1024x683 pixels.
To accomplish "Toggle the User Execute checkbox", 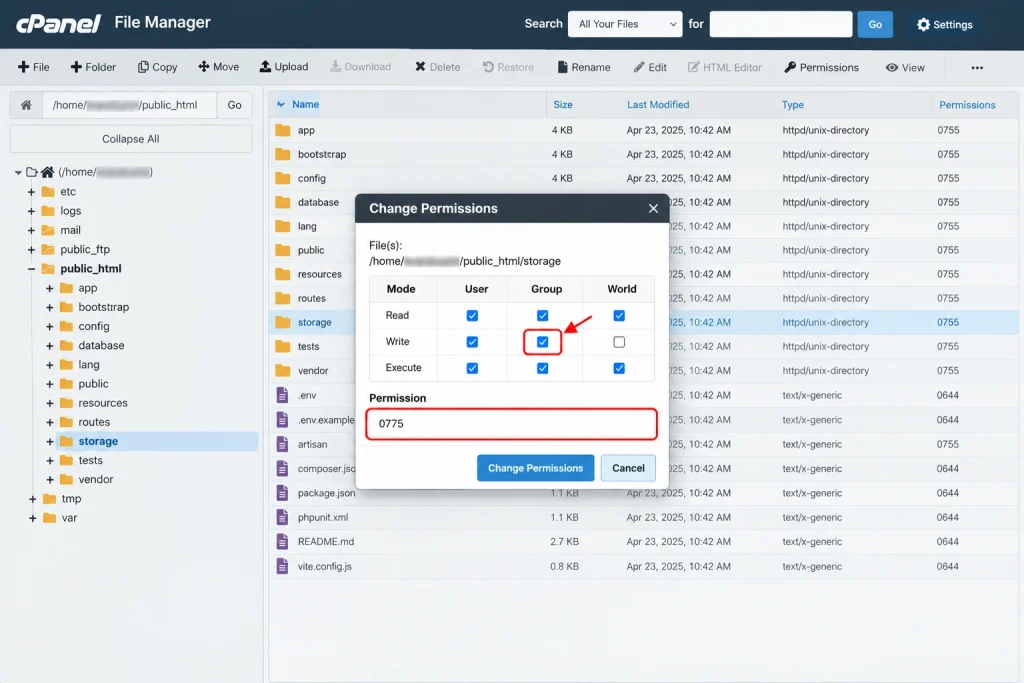I will coord(472,368).
